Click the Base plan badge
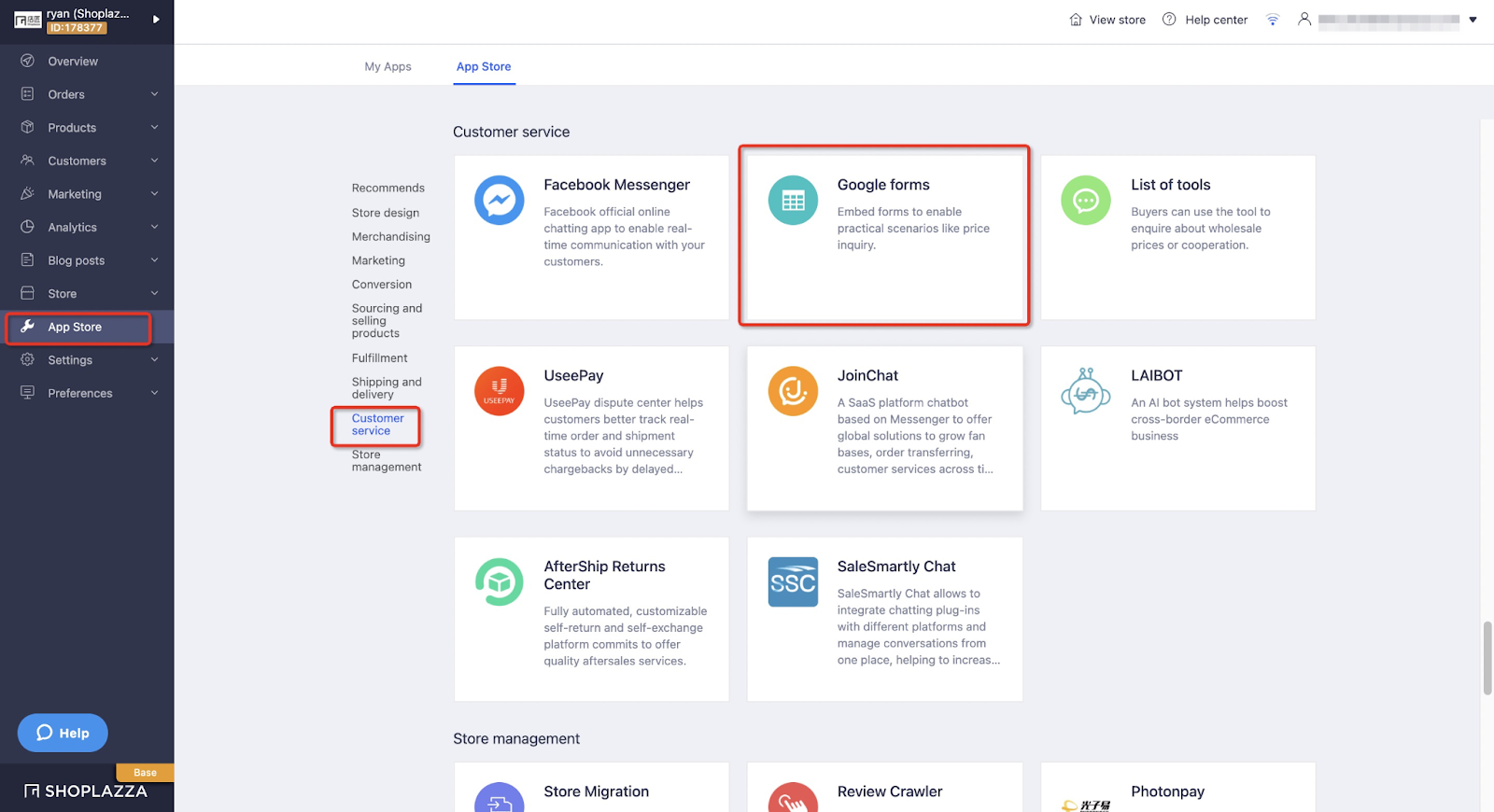 point(145,773)
